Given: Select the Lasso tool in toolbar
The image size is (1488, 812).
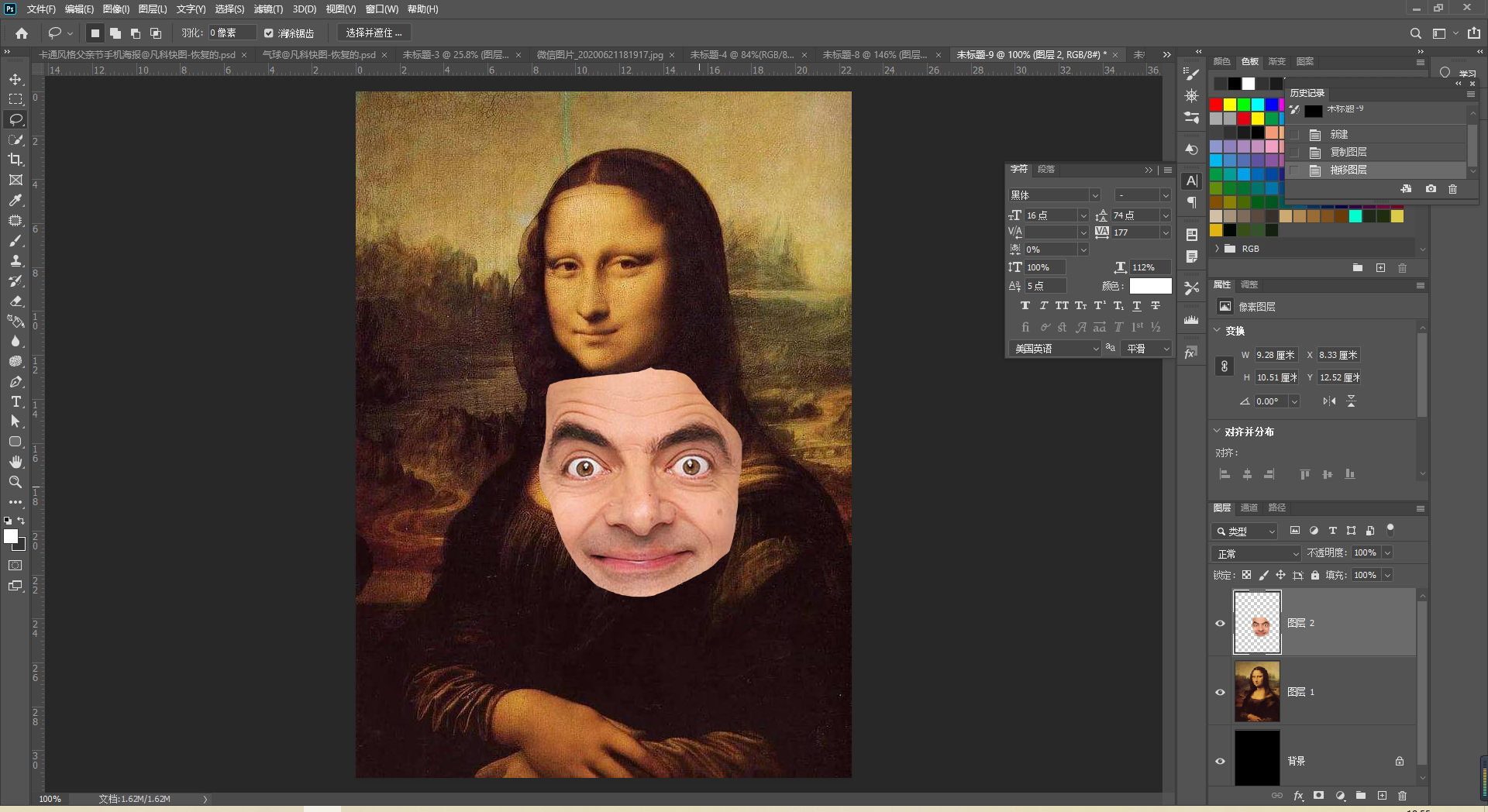Looking at the screenshot, I should coord(15,119).
